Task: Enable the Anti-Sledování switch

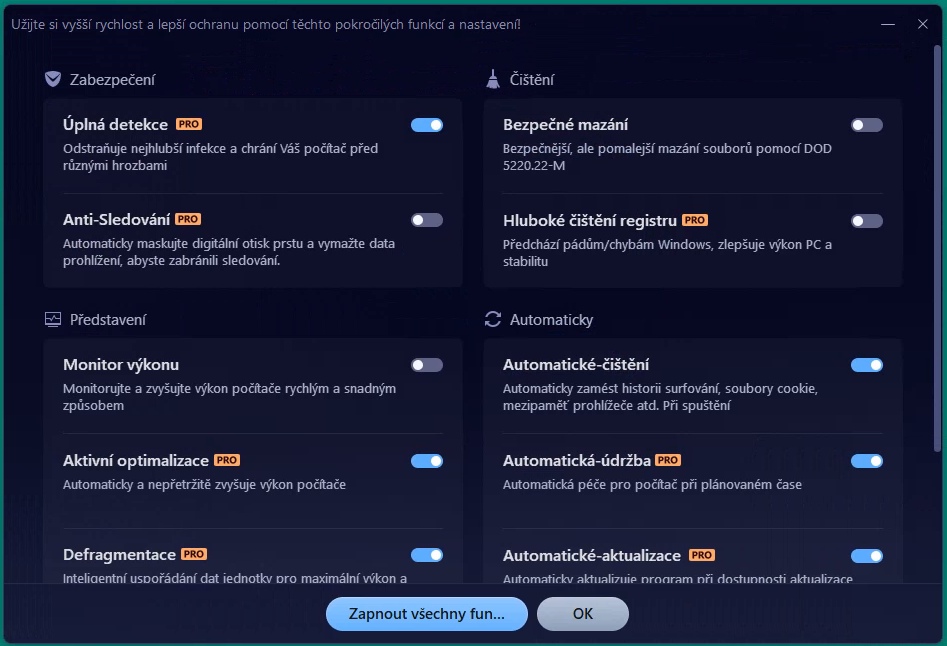Action: coord(427,220)
